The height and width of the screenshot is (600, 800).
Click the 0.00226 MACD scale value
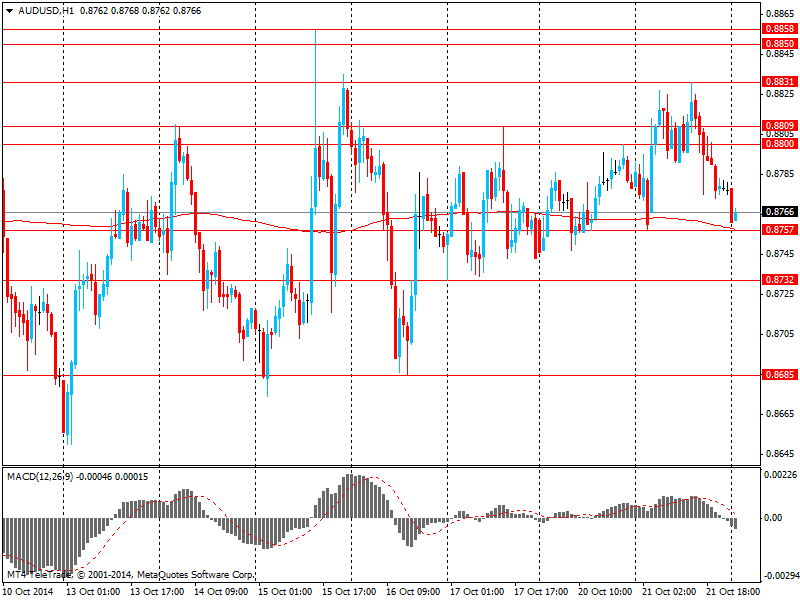pyautogui.click(x=780, y=475)
